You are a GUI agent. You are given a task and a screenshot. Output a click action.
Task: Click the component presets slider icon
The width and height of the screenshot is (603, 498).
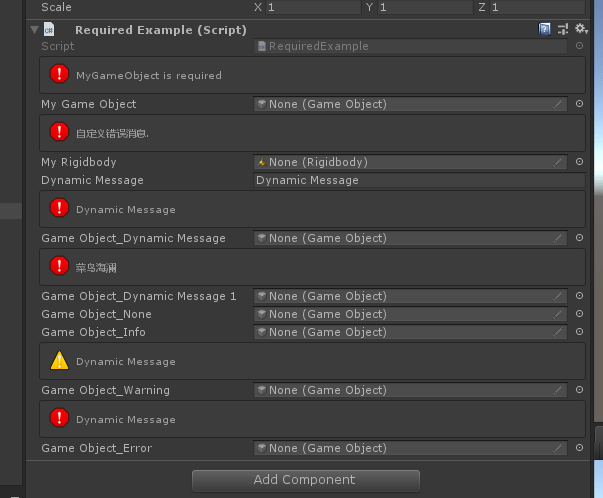[x=563, y=30]
